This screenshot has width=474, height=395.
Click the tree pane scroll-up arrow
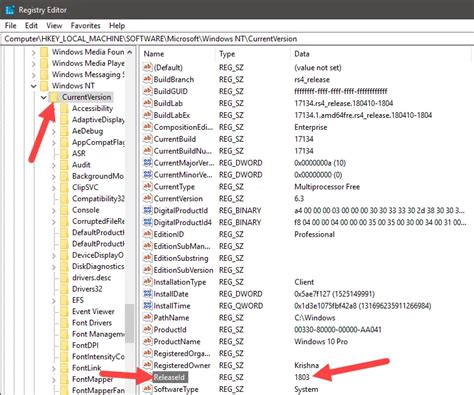click(130, 52)
